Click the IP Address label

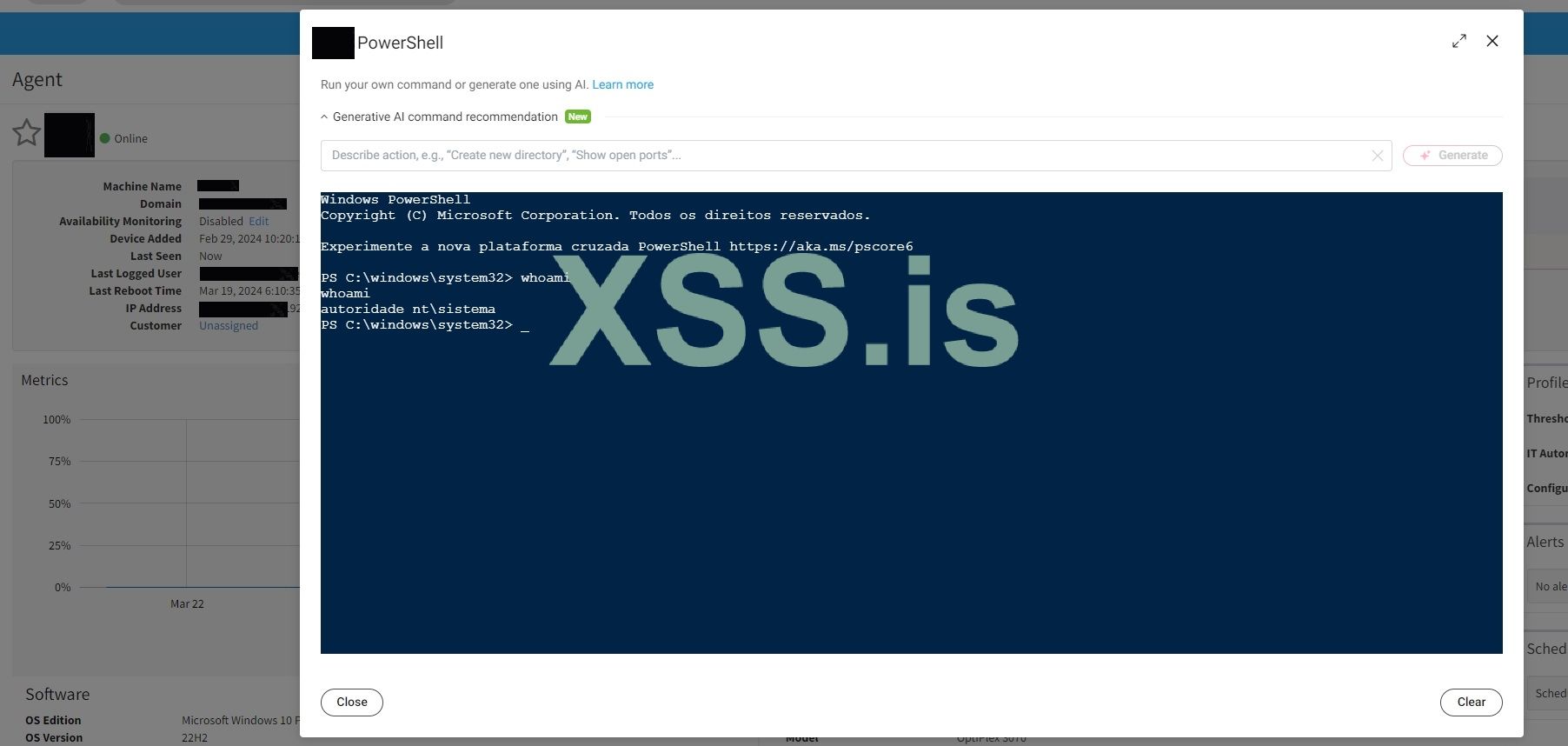click(154, 309)
